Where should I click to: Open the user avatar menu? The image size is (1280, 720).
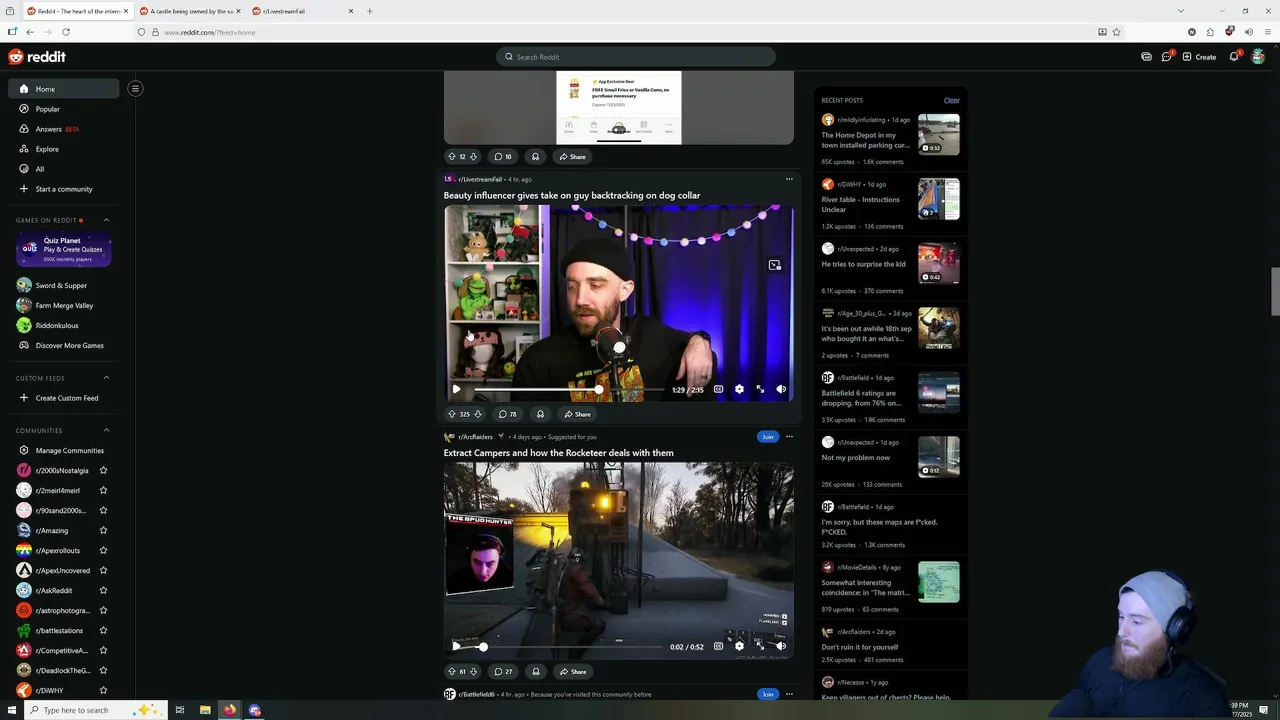coord(1258,57)
